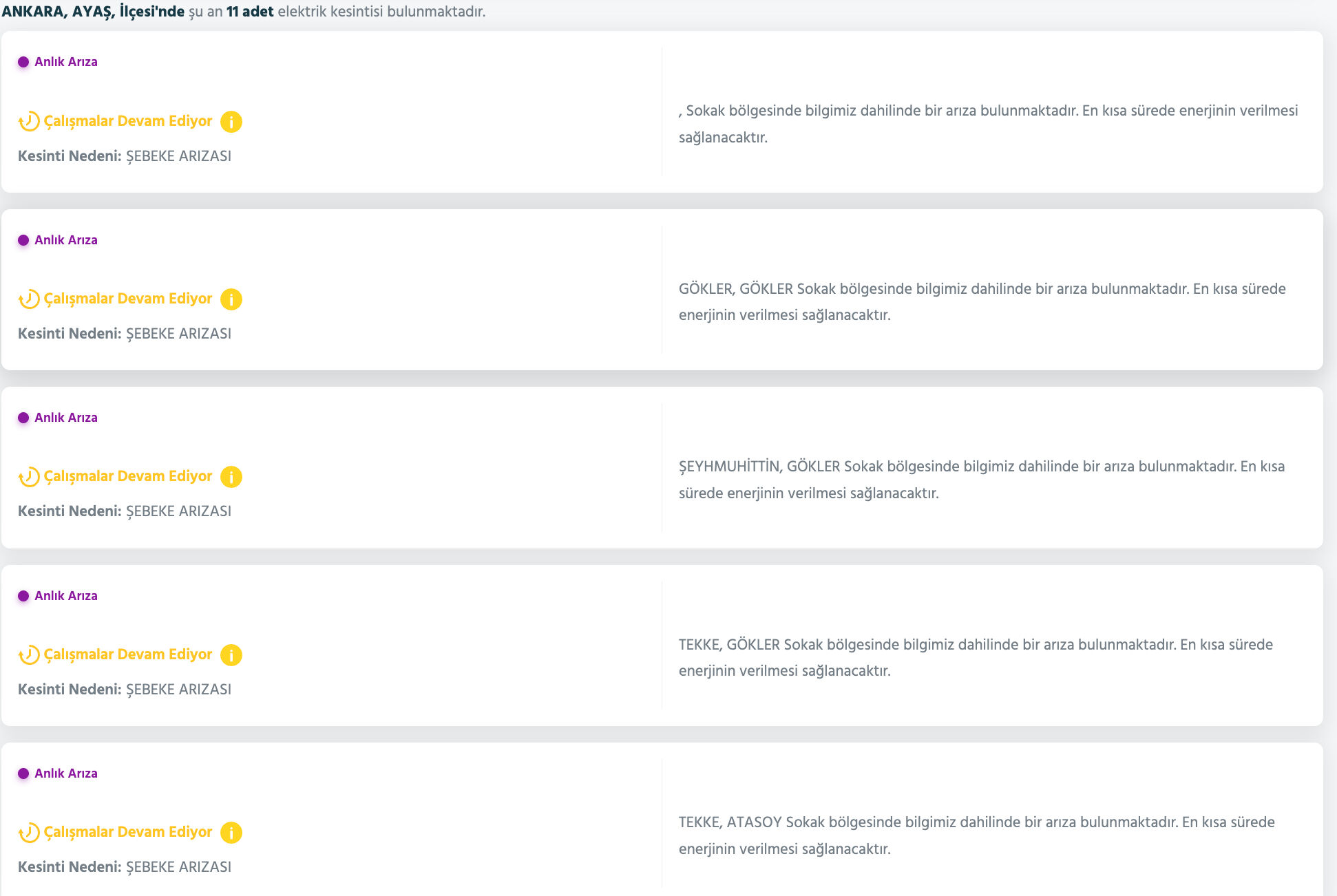The height and width of the screenshot is (896, 1337).
Task: Click info icon in first outage card
Action: [x=231, y=122]
